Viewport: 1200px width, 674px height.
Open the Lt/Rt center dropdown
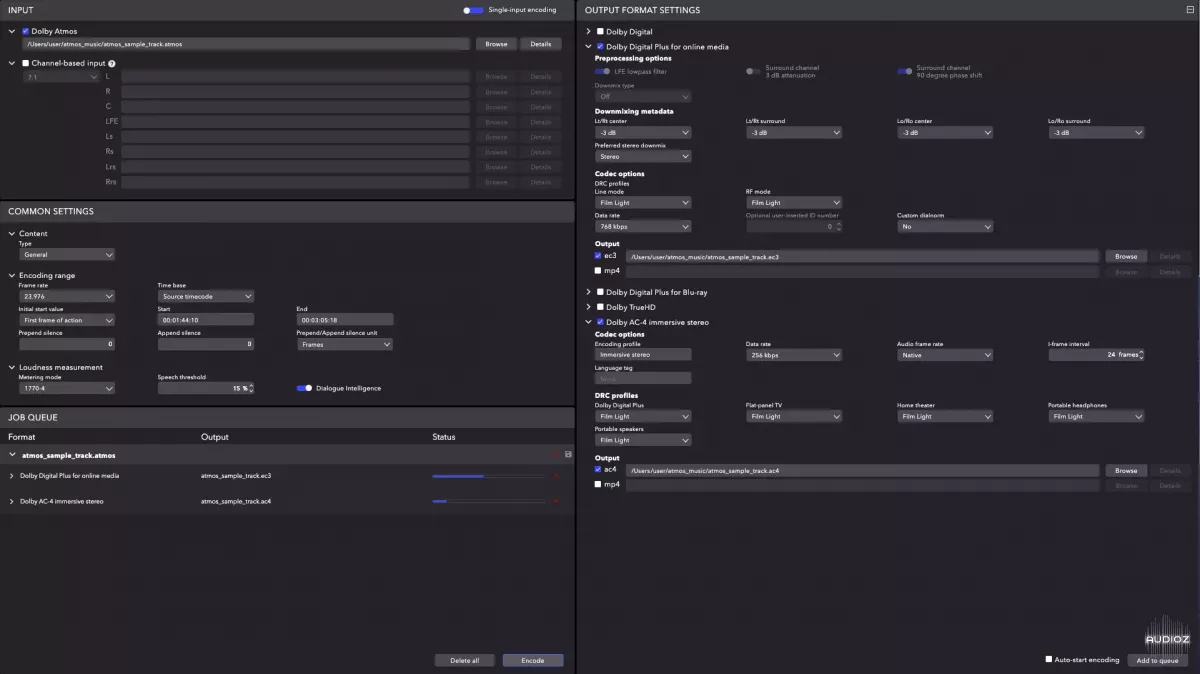click(x=643, y=132)
